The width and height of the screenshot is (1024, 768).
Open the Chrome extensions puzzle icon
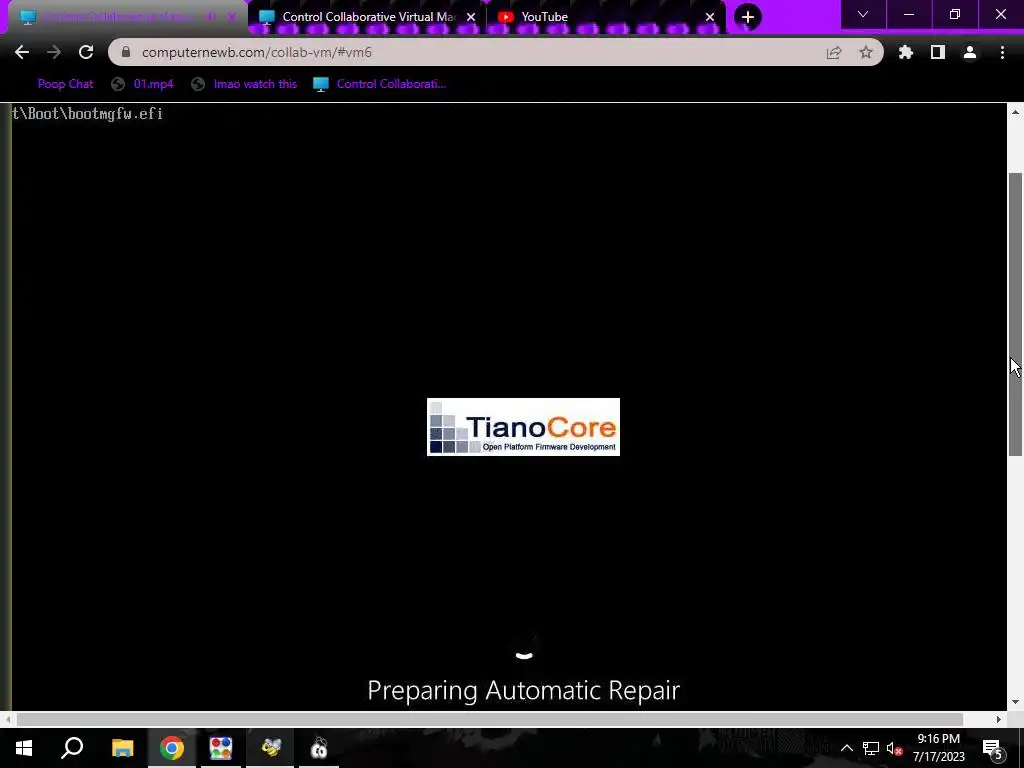point(906,52)
